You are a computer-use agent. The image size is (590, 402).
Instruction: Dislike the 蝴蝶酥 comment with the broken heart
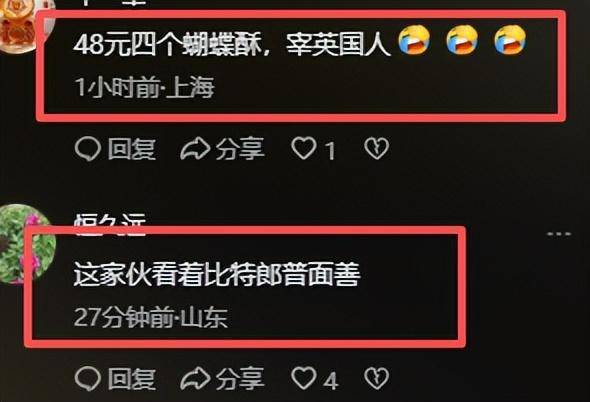pyautogui.click(x=376, y=148)
